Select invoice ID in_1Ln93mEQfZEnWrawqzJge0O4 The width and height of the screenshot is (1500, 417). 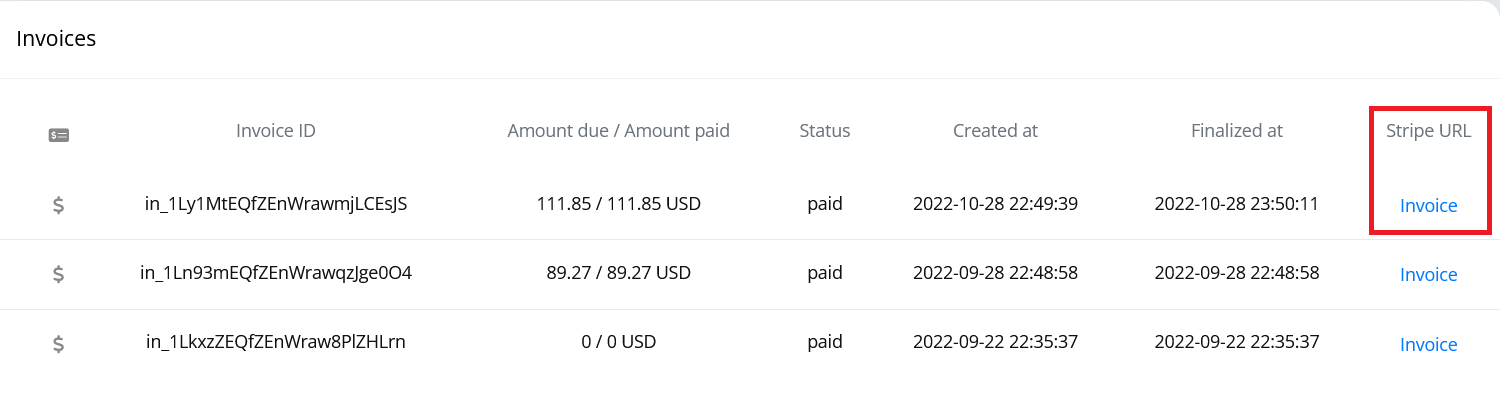point(276,272)
